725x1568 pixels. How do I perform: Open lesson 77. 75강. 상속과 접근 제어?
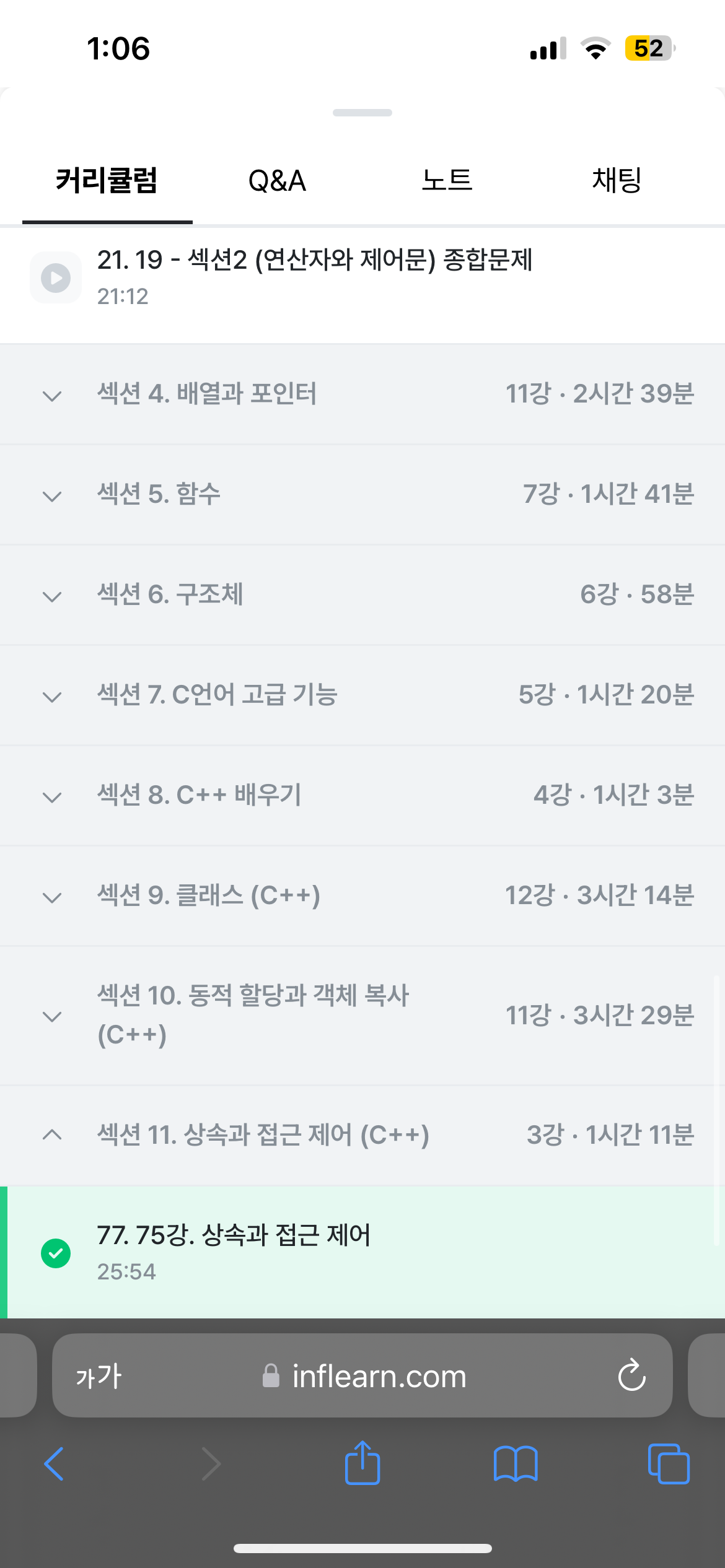234,1235
